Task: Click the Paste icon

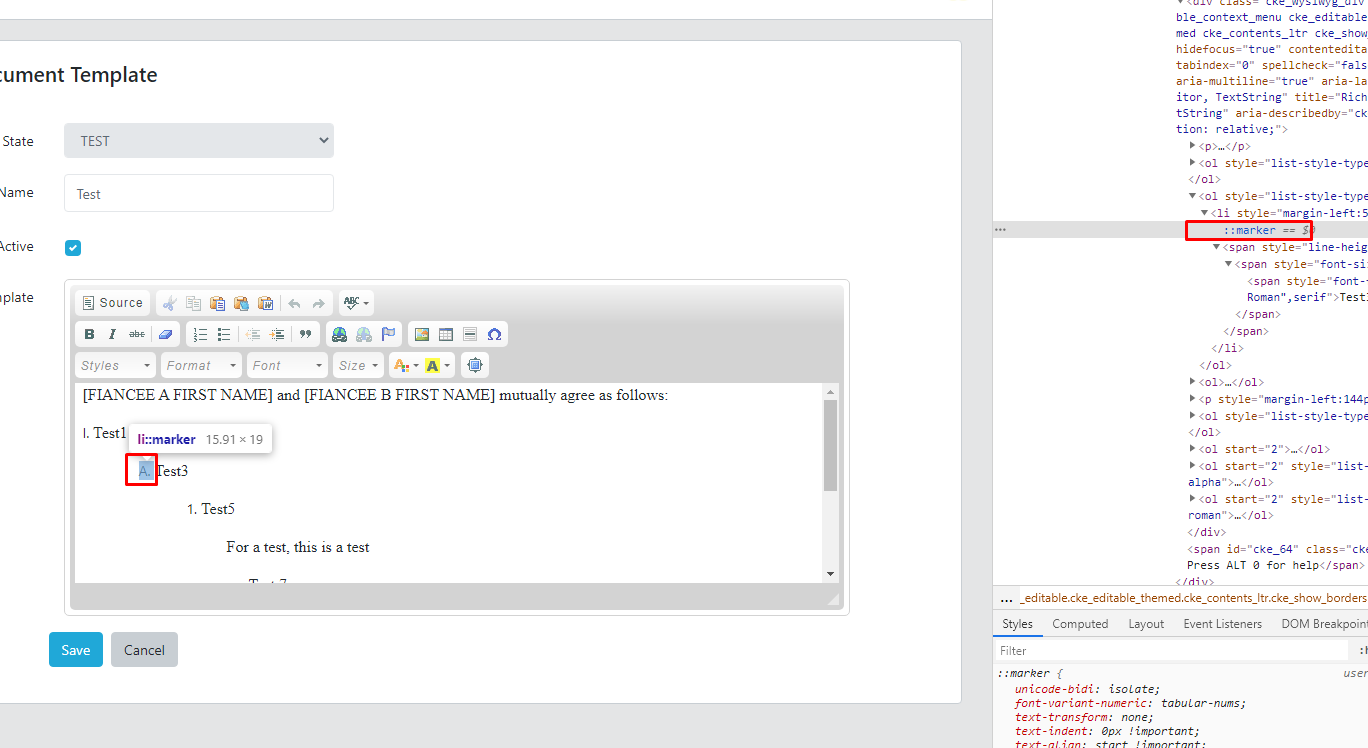Action: coord(217,303)
